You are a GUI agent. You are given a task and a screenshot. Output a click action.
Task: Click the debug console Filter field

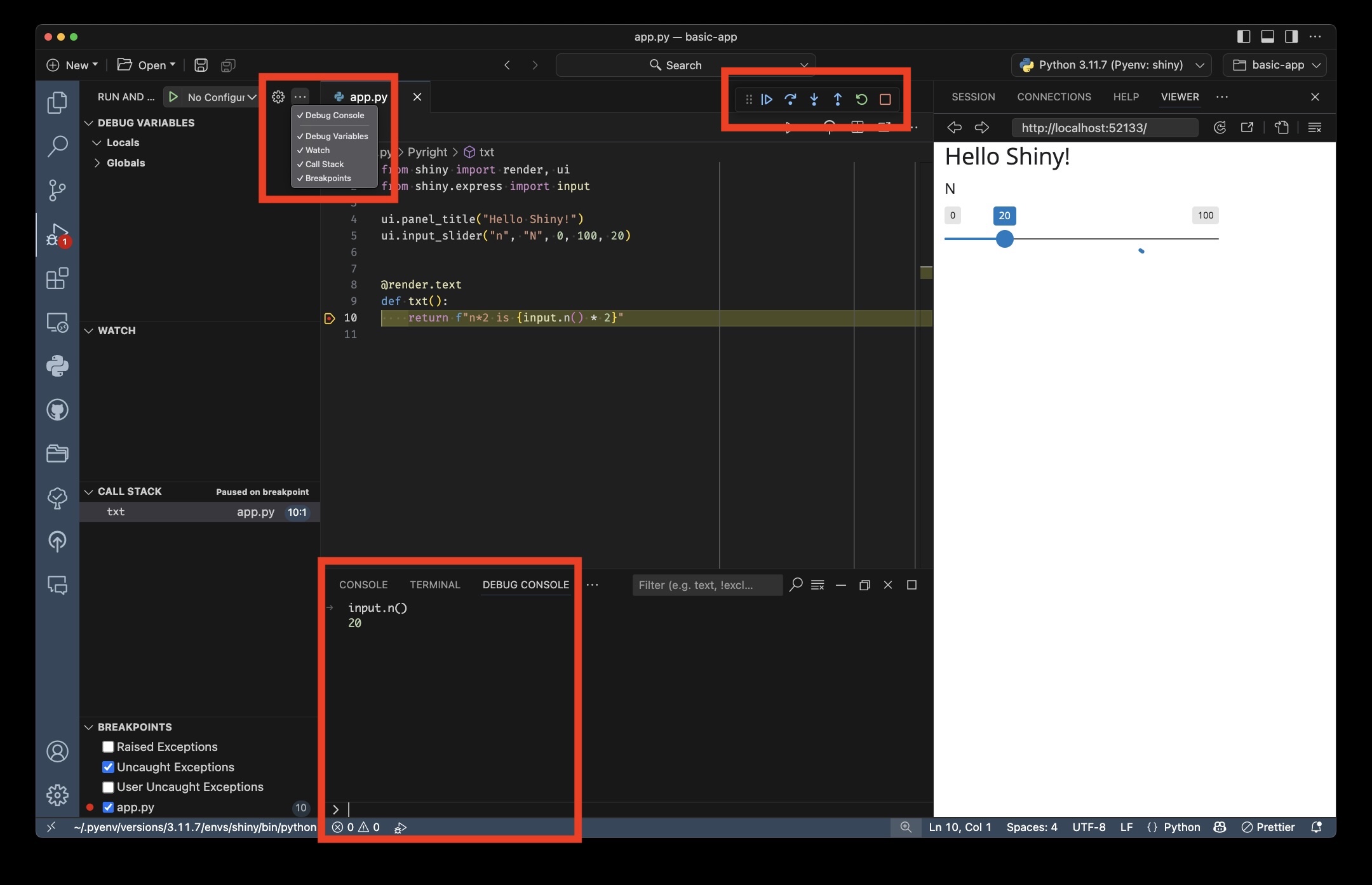tap(707, 585)
